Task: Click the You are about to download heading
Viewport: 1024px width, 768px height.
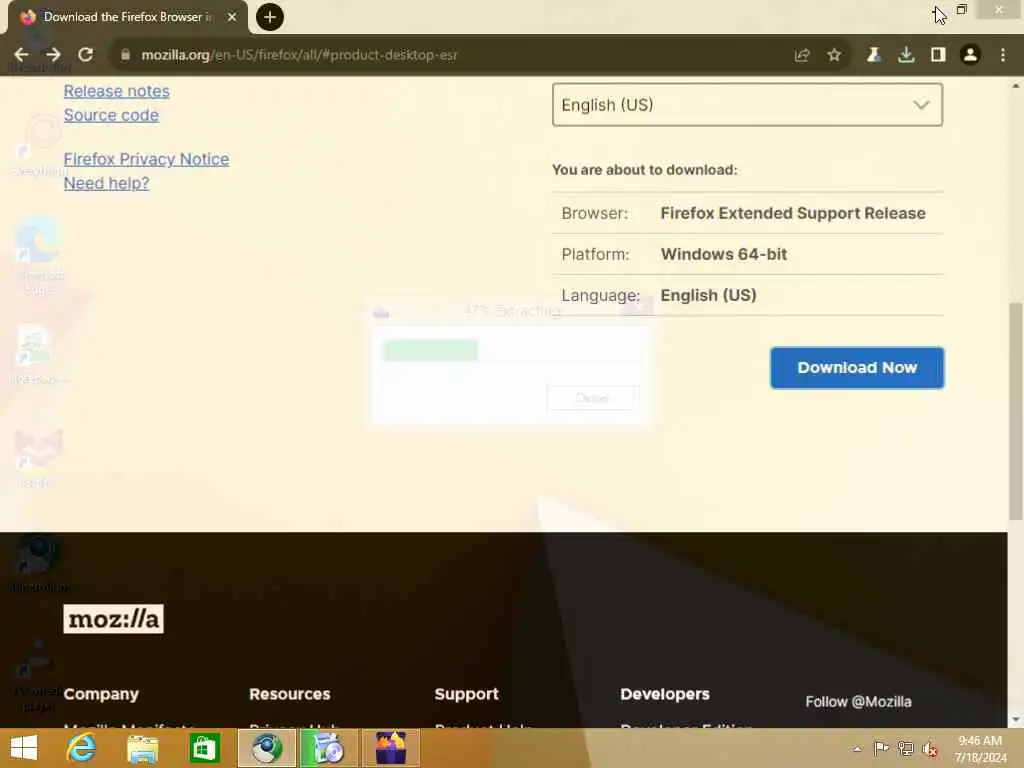Action: click(645, 170)
